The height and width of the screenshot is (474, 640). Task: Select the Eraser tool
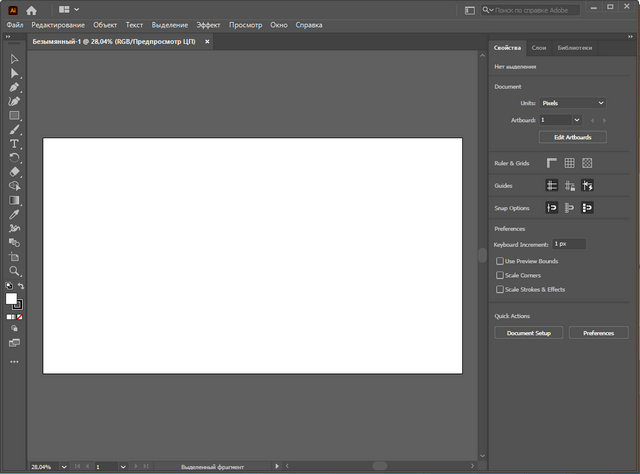[x=14, y=172]
